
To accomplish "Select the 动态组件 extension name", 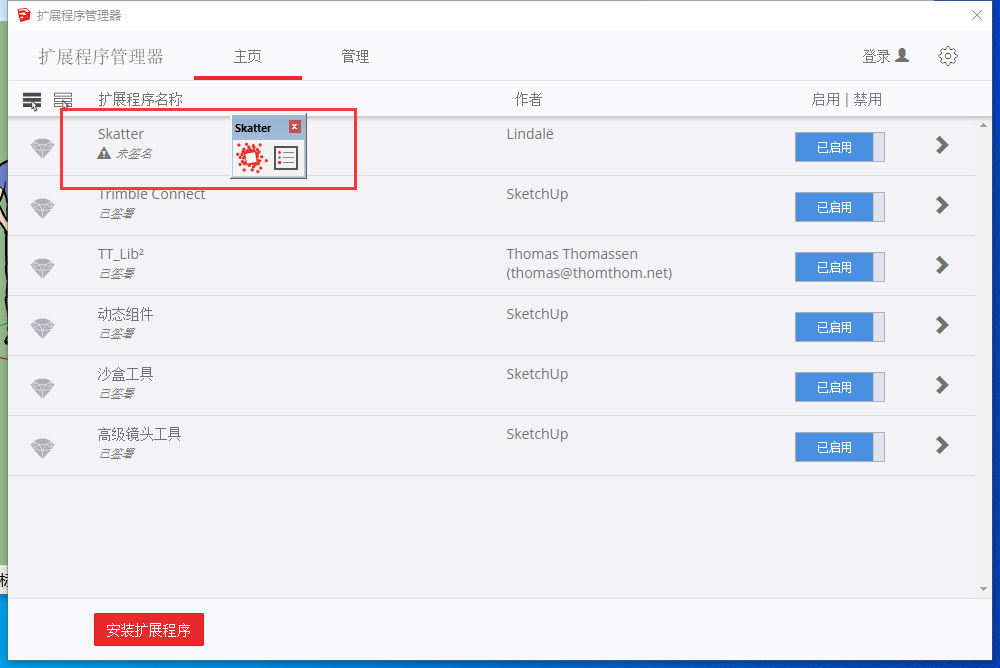I will [x=125, y=314].
